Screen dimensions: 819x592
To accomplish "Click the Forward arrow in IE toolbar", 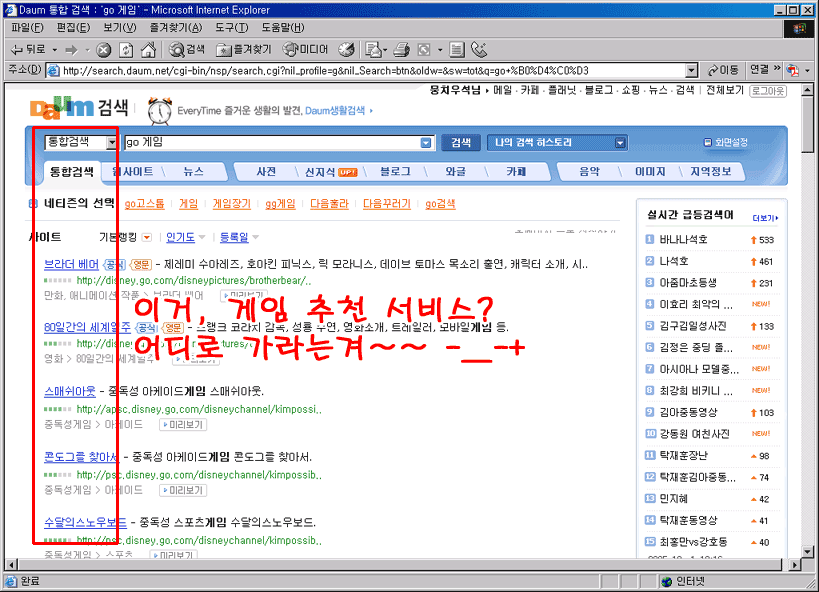I will click(71, 50).
